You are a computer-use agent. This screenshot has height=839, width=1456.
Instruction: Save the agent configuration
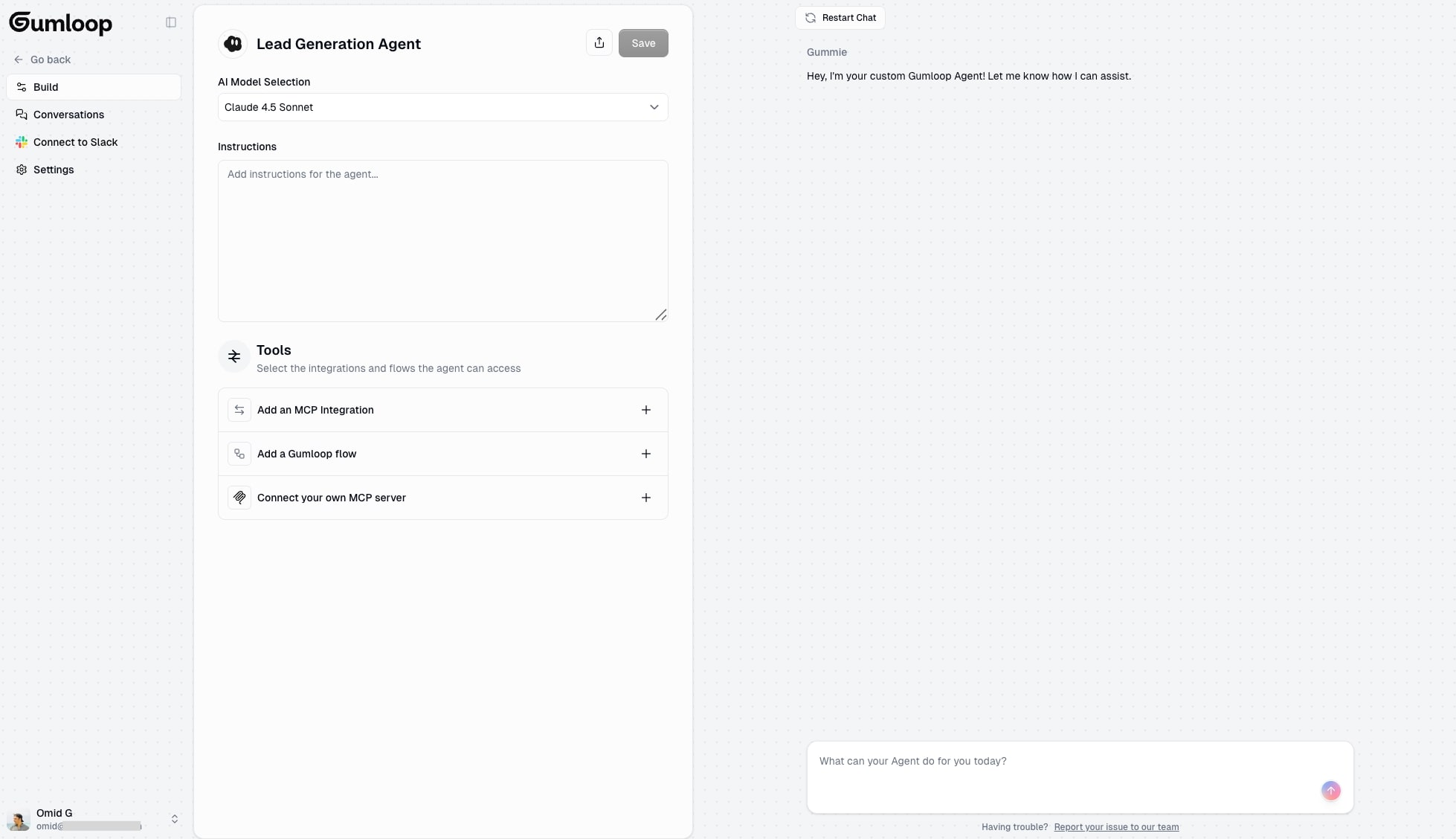(x=642, y=42)
